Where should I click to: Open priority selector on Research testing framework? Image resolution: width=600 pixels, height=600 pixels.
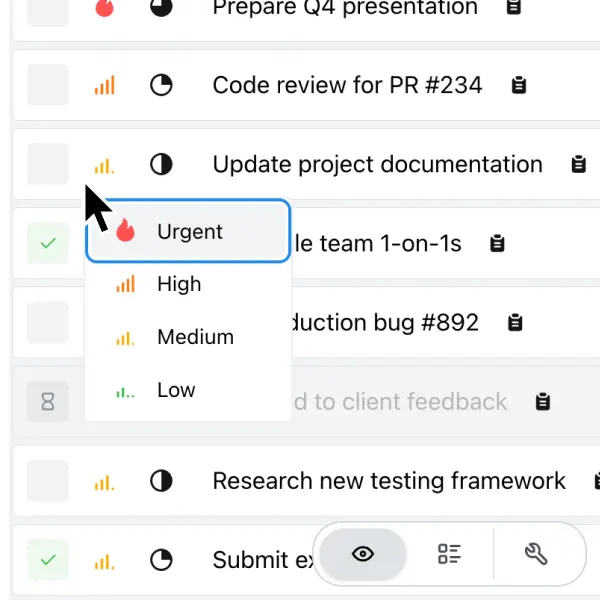click(104, 482)
